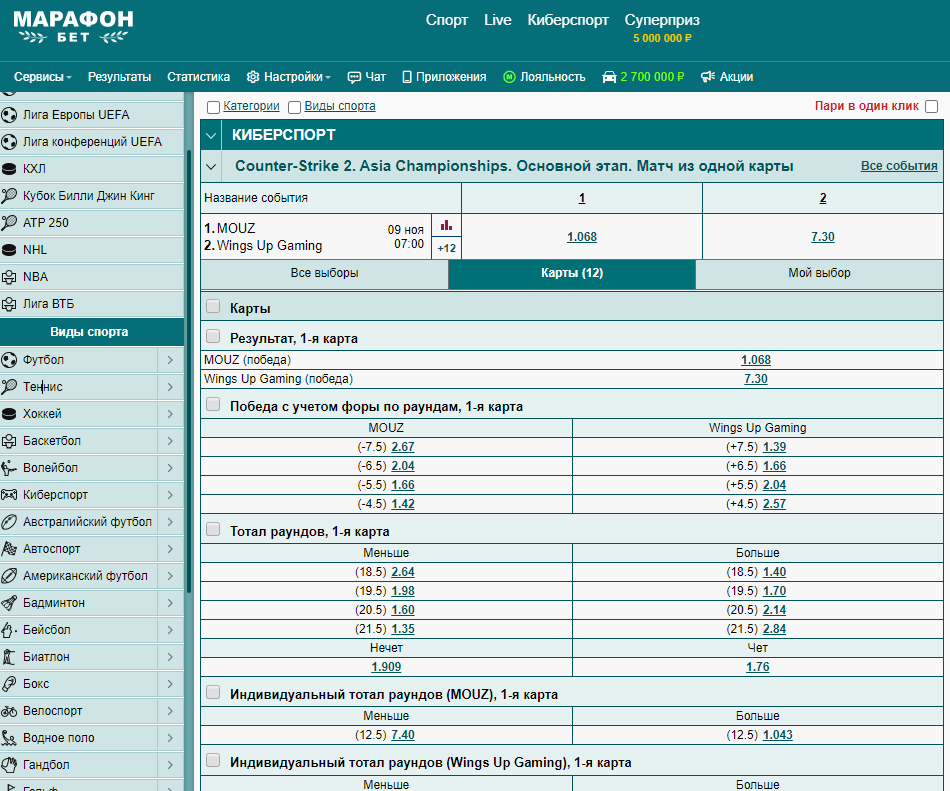This screenshot has height=791, width=950.
Task: Open the Киберспорт top menu
Action: pyautogui.click(x=568, y=20)
